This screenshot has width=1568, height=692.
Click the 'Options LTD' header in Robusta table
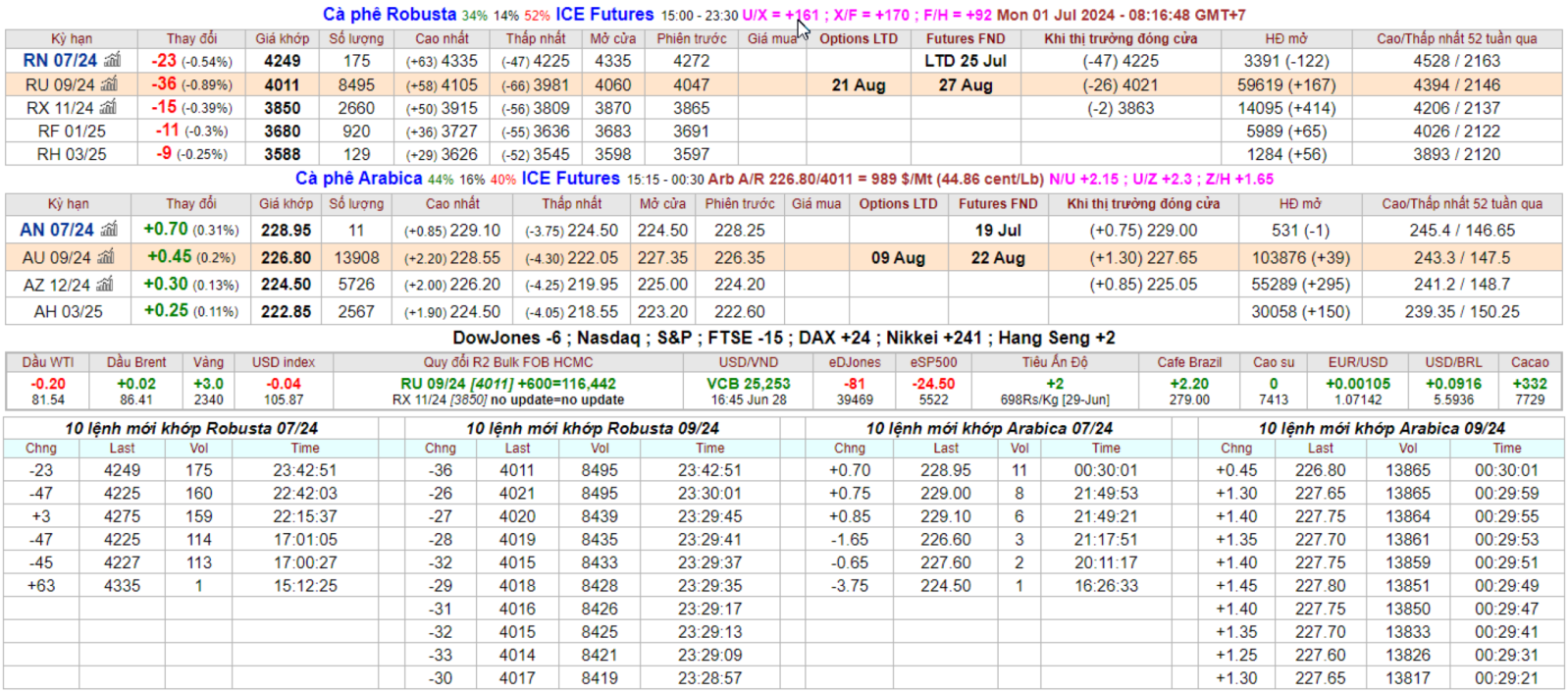[x=859, y=38]
